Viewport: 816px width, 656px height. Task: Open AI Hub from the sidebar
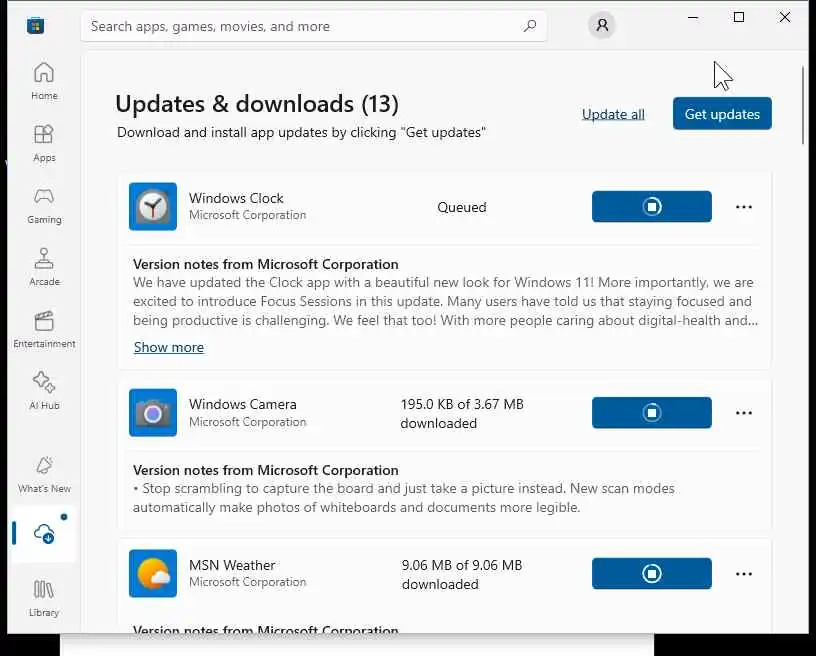click(44, 391)
